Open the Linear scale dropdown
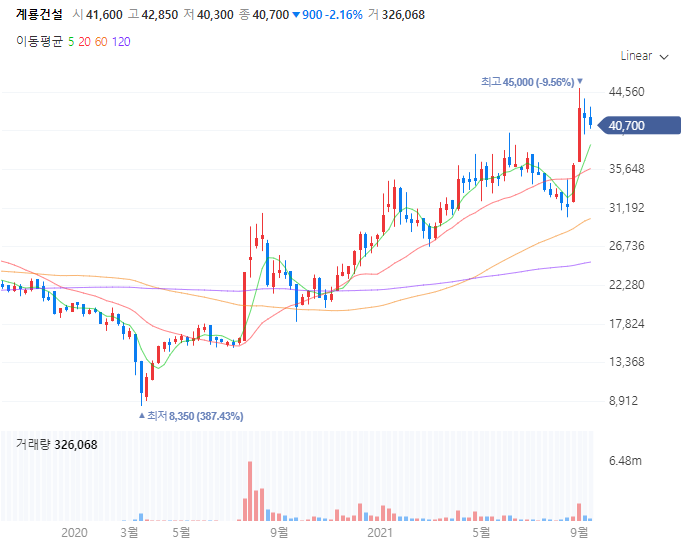The height and width of the screenshot is (556, 688). click(644, 56)
